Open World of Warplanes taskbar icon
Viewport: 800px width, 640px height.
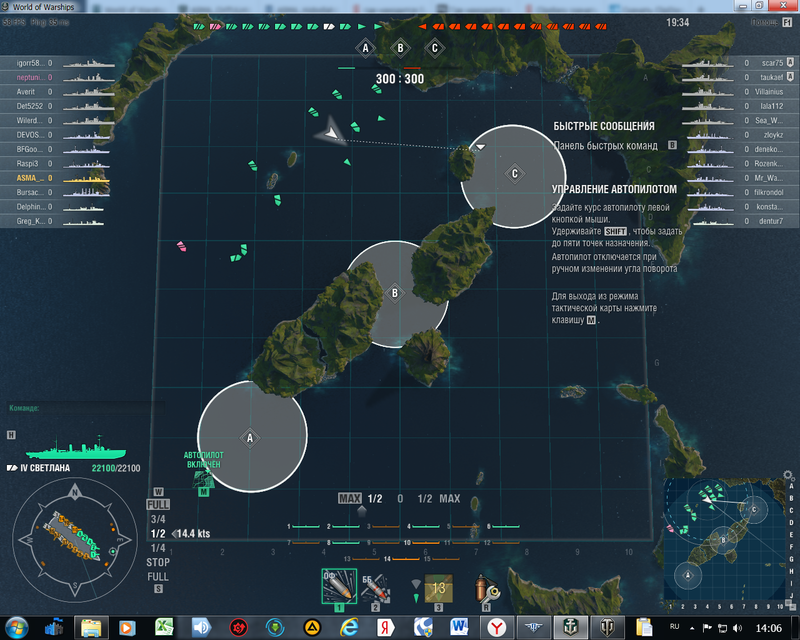[533, 627]
